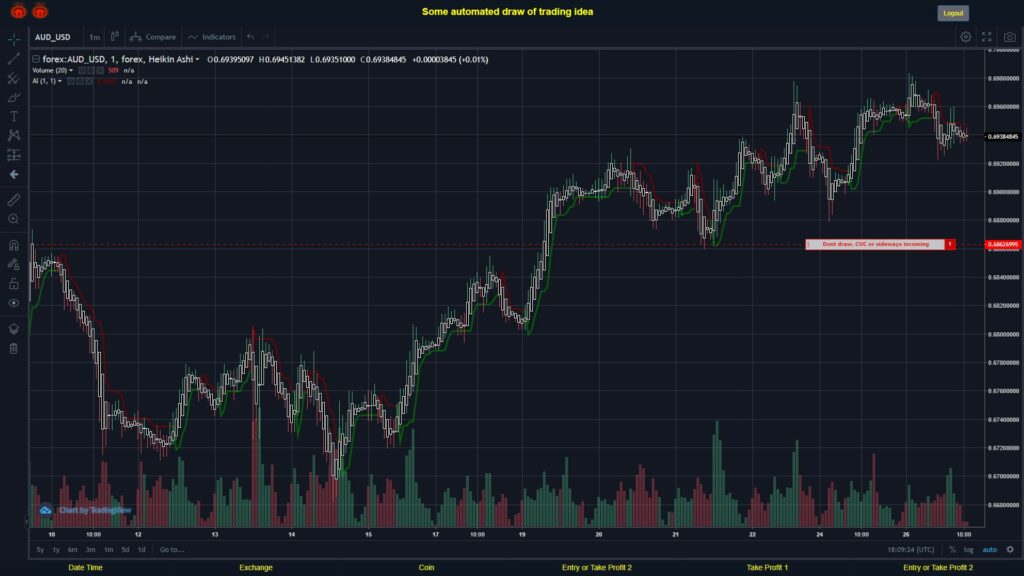1024x576 pixels.
Task: Open the candle chart style selector
Action: pos(114,37)
